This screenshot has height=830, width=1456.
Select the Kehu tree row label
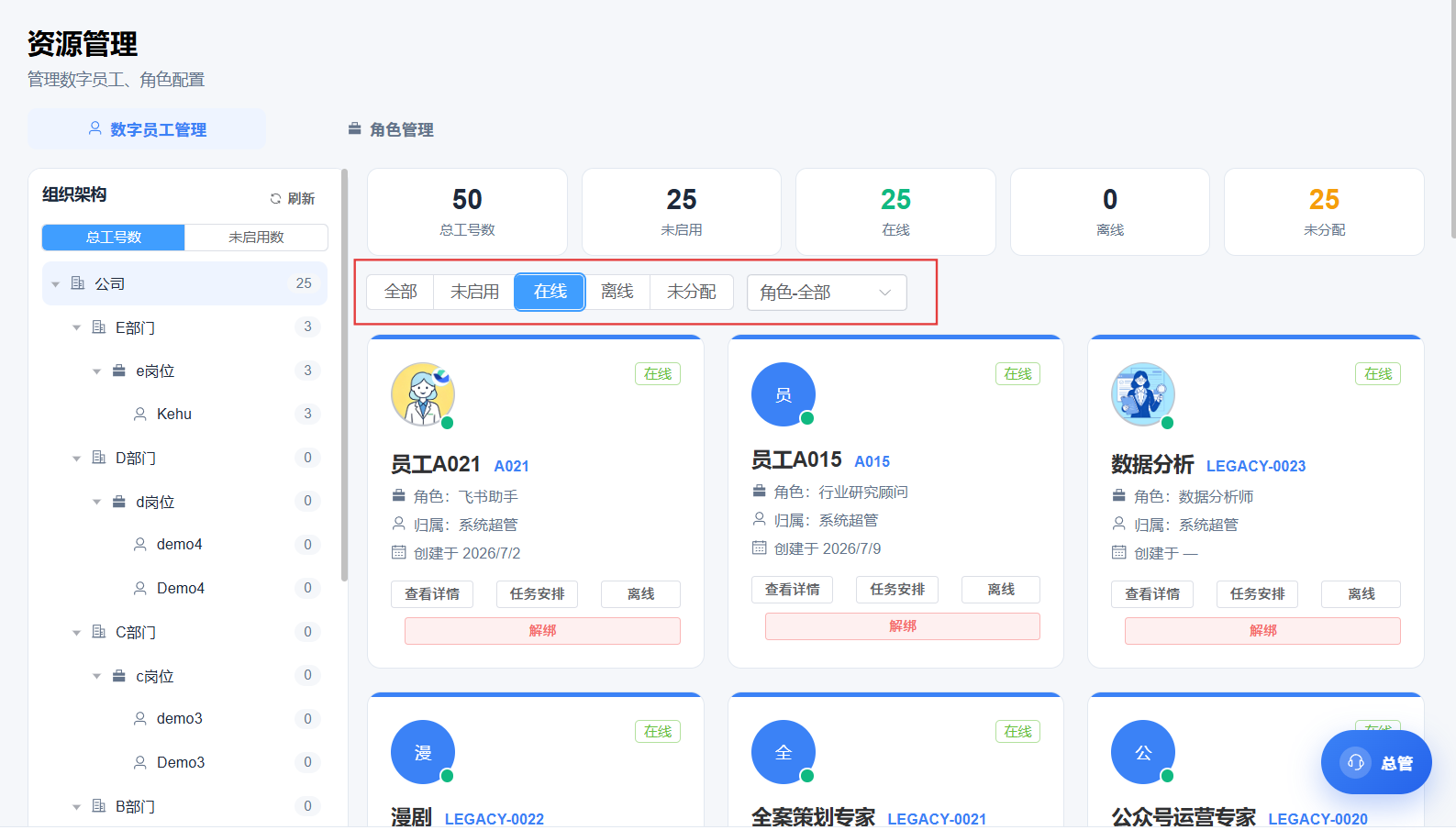point(174,415)
